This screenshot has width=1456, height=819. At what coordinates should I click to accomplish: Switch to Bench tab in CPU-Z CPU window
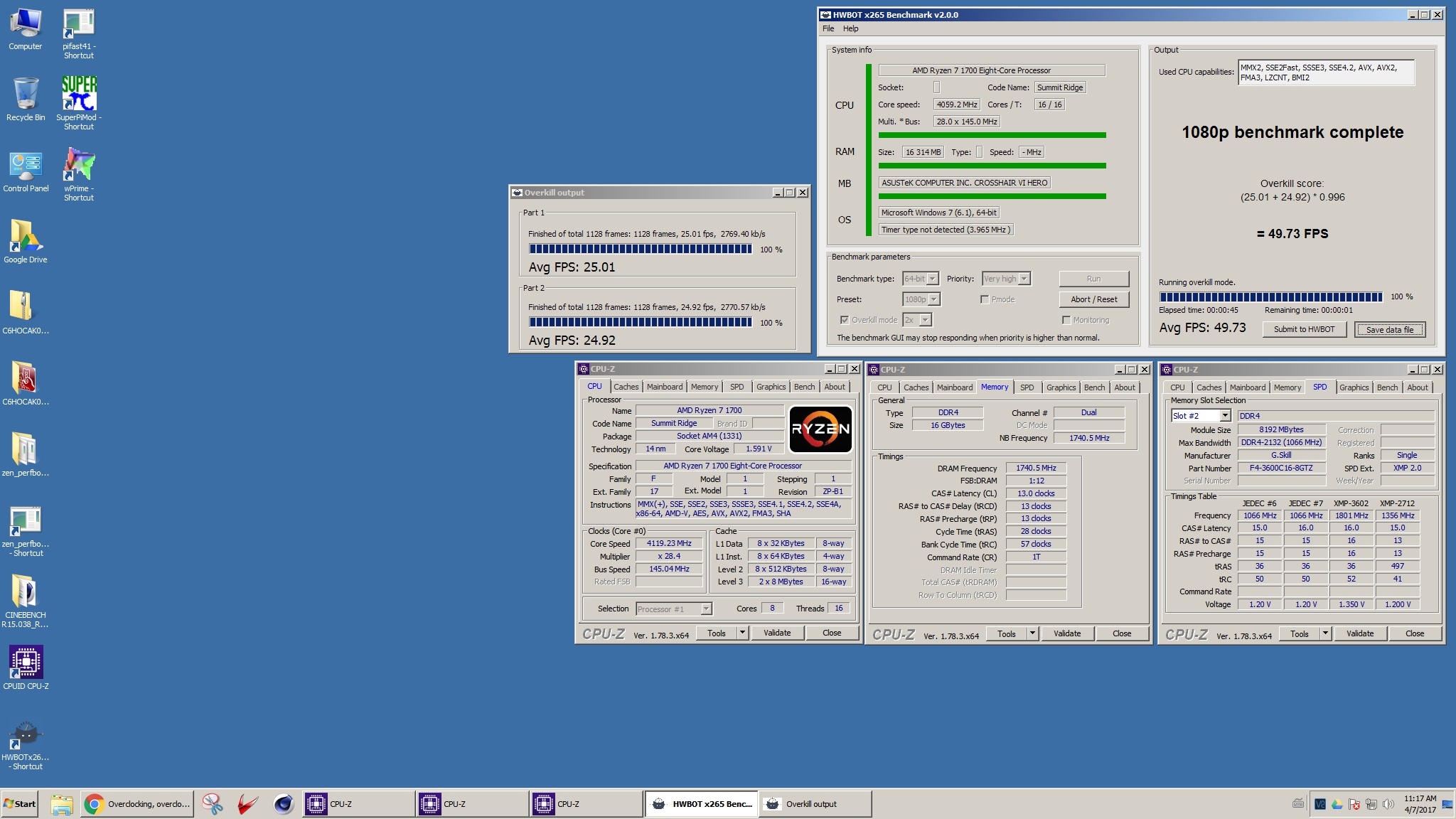tap(804, 387)
